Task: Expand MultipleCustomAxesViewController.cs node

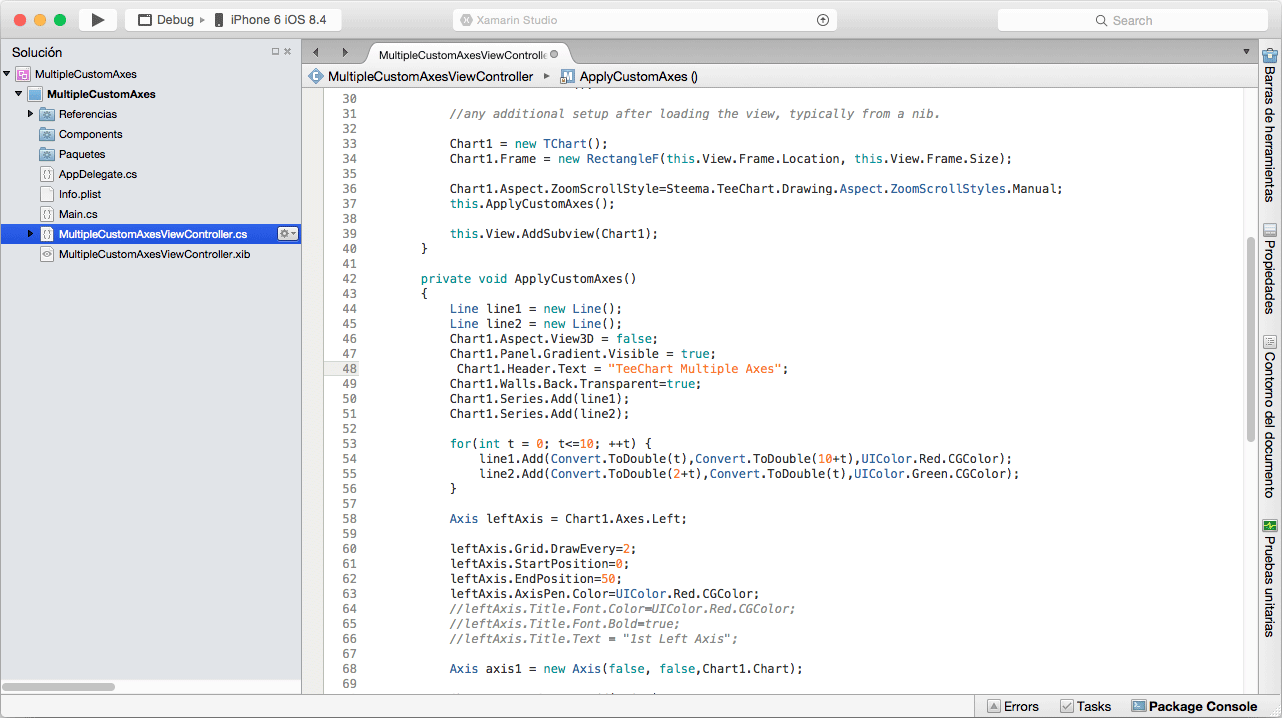Action: tap(31, 234)
